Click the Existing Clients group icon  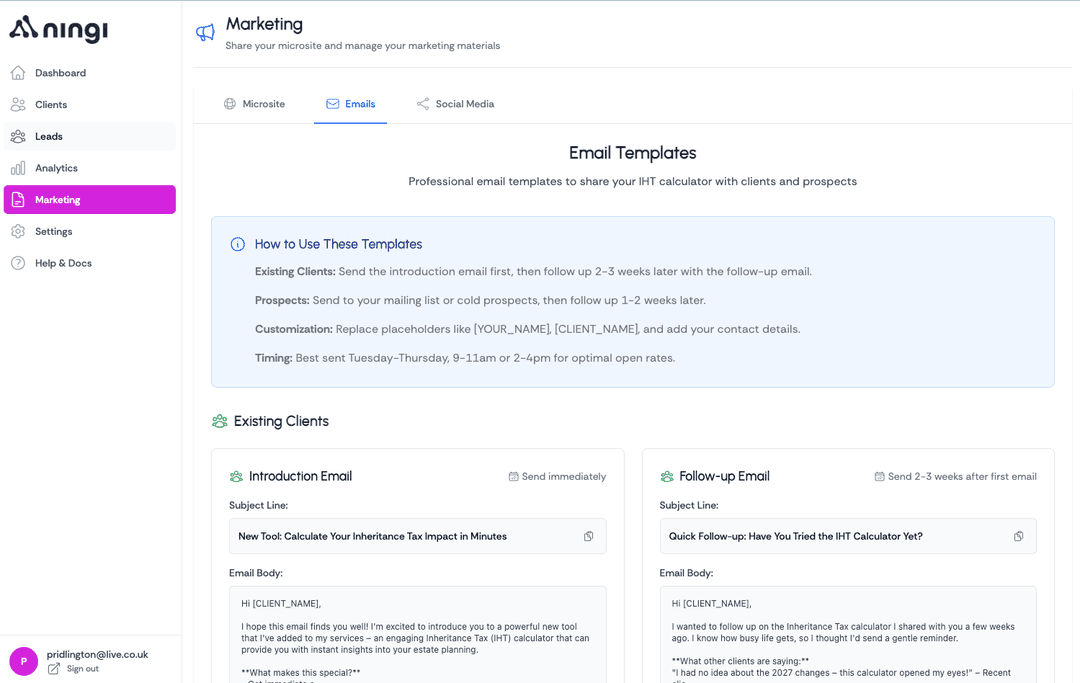point(219,421)
